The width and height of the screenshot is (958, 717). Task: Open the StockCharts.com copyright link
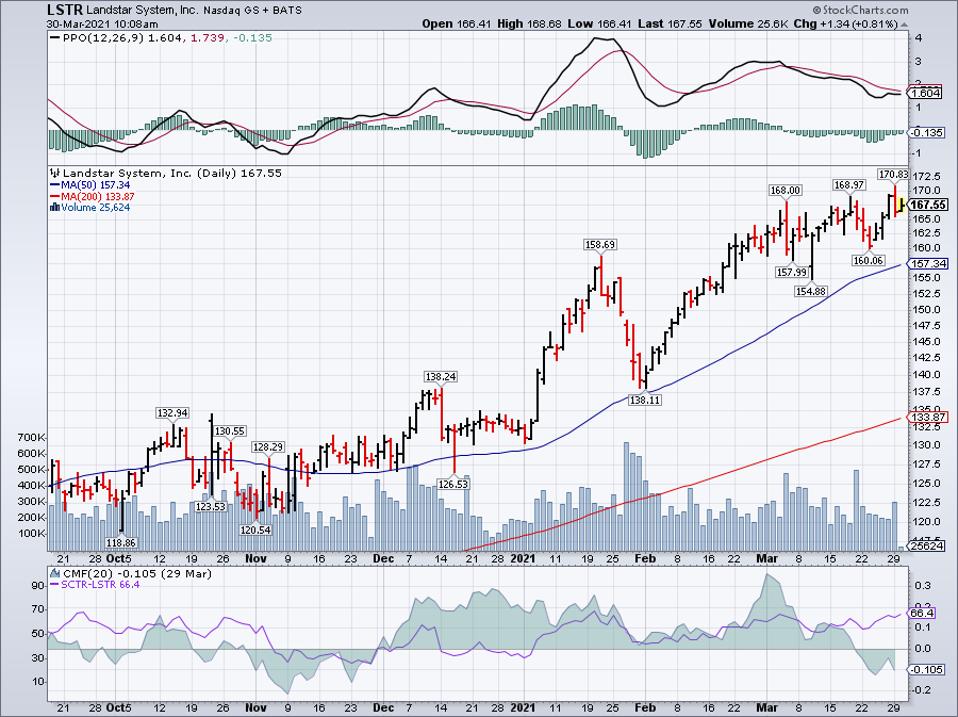point(861,10)
